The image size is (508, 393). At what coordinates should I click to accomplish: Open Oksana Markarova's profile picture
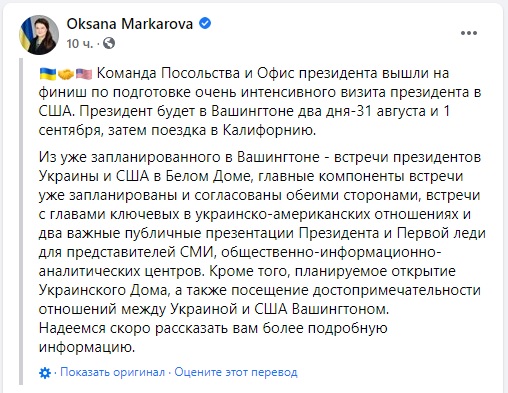click(x=39, y=35)
